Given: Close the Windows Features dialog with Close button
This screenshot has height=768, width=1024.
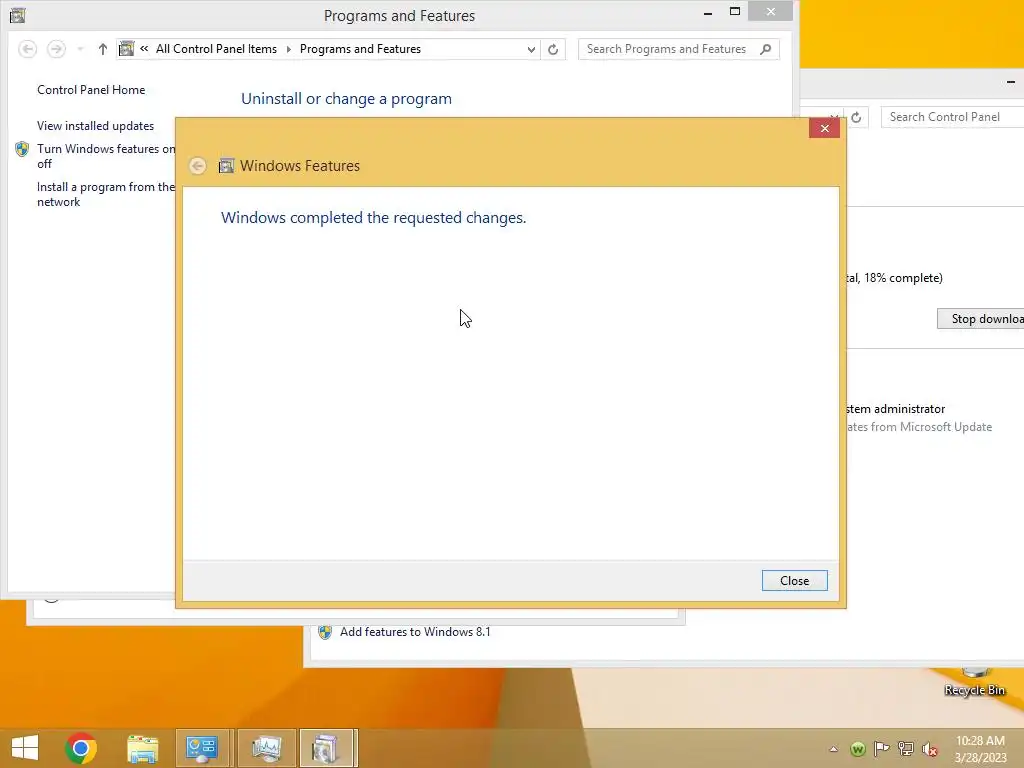Looking at the screenshot, I should (x=794, y=581).
